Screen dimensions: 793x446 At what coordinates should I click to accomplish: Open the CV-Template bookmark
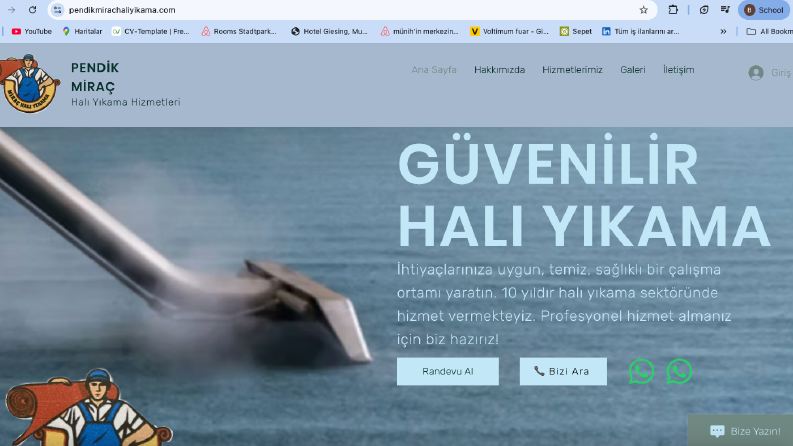pos(151,31)
